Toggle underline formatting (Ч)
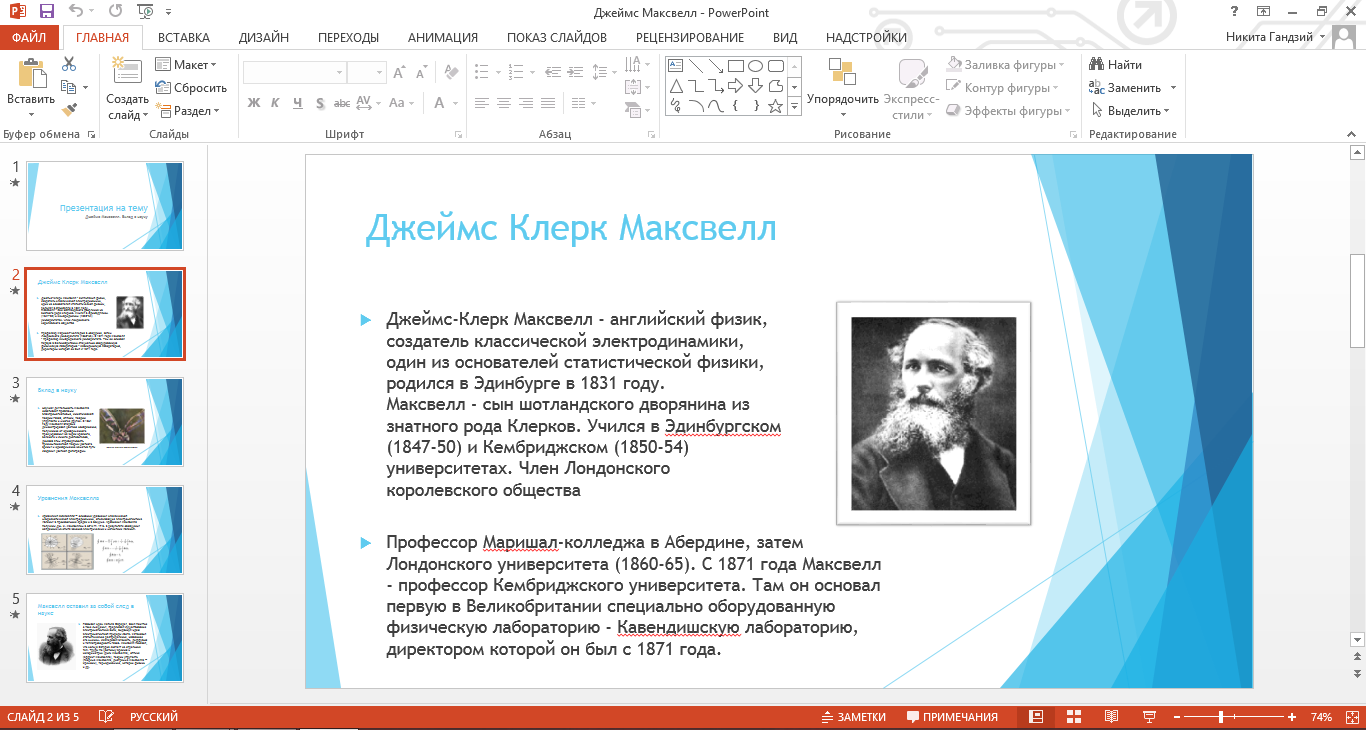1366x730 pixels. point(298,102)
